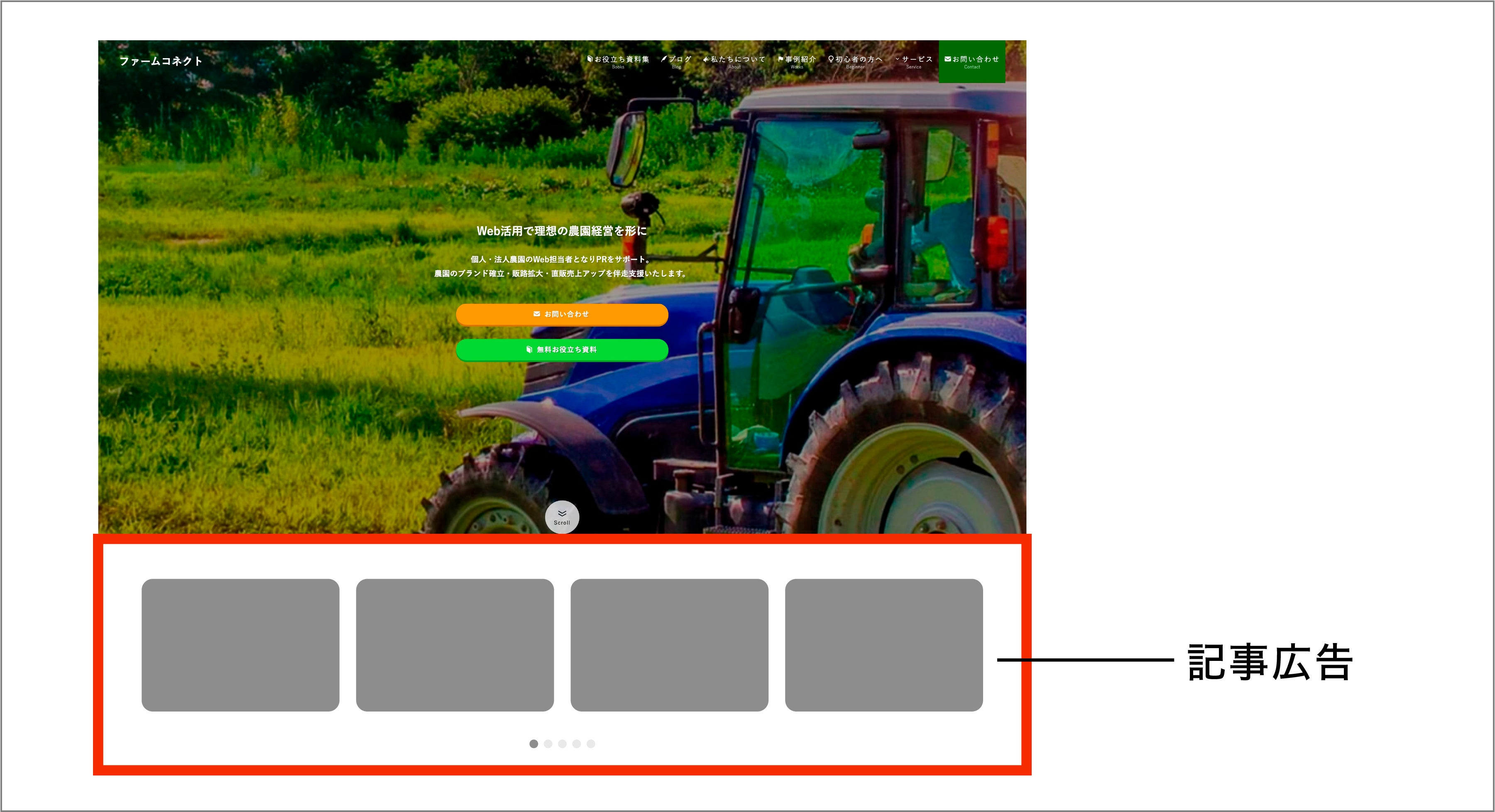
Task: Open the 事例紹介 Works menu item
Action: pos(800,59)
